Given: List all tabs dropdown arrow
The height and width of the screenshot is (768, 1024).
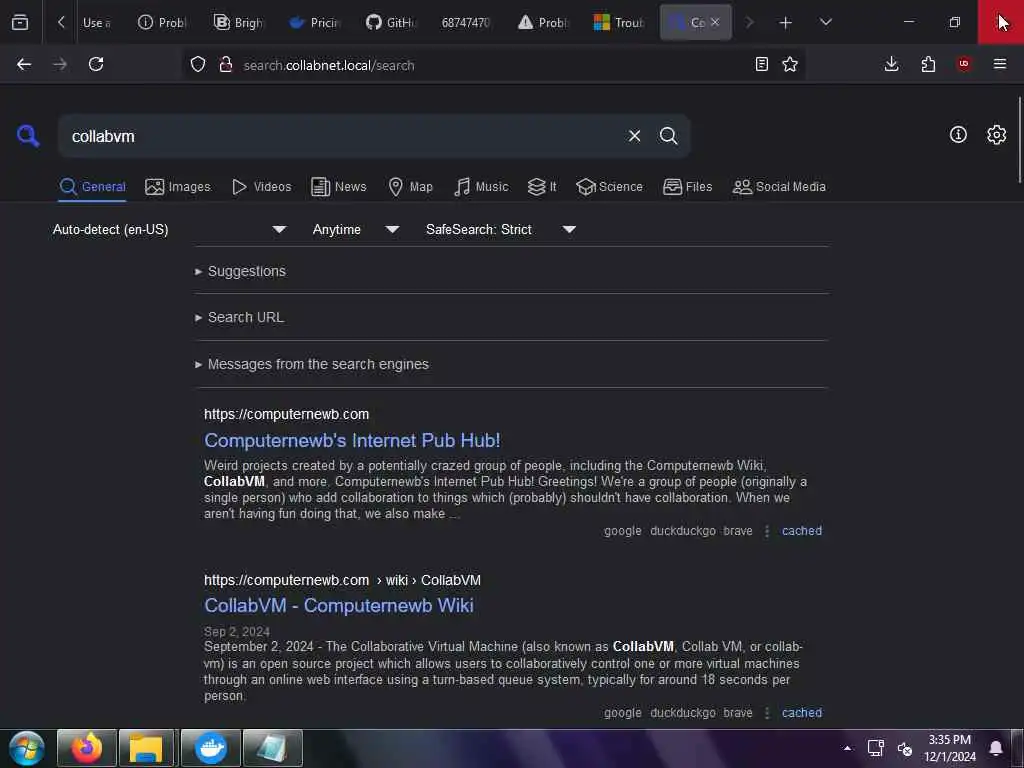Looking at the screenshot, I should [825, 22].
